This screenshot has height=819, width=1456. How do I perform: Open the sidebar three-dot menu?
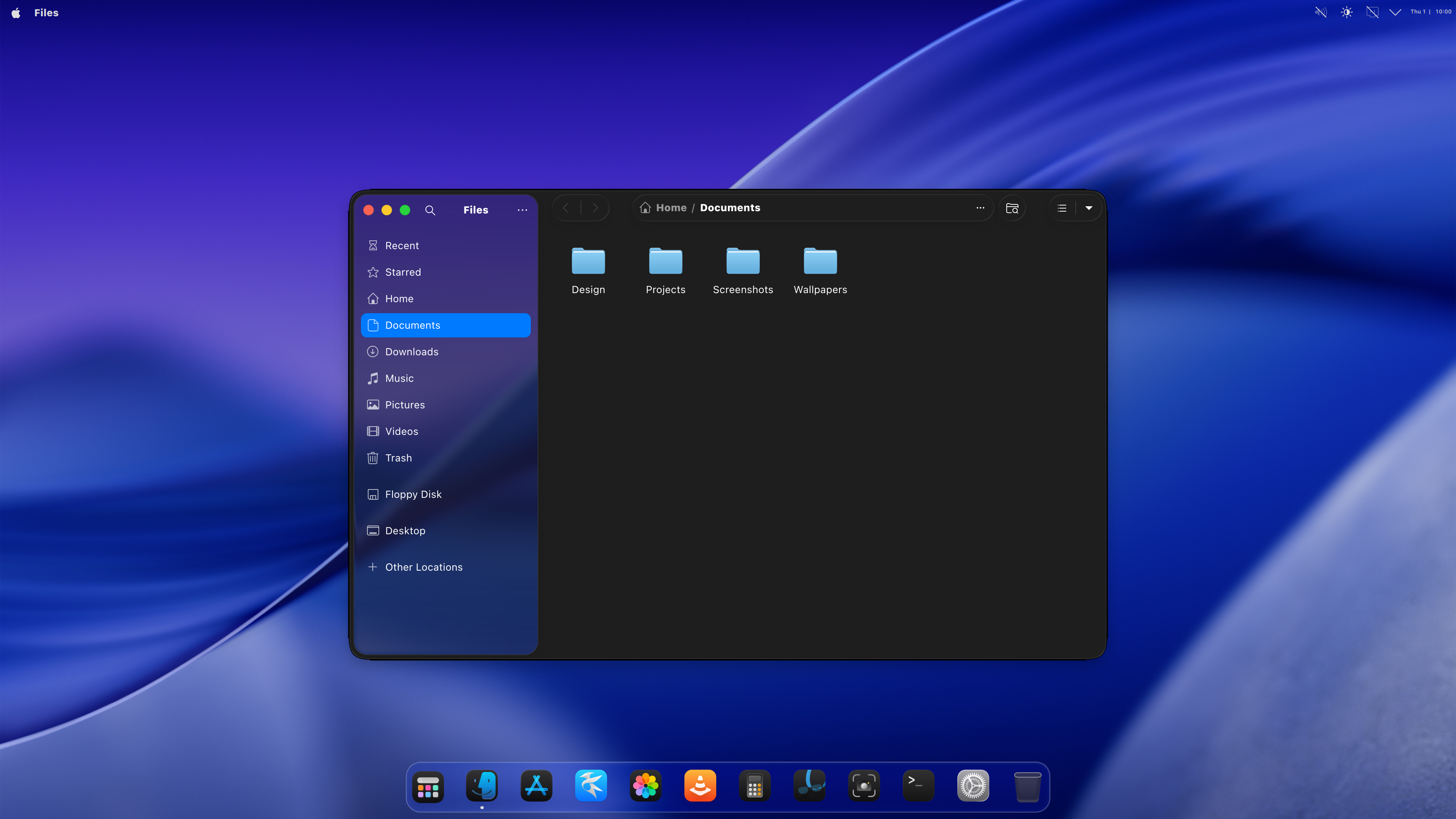point(522,210)
